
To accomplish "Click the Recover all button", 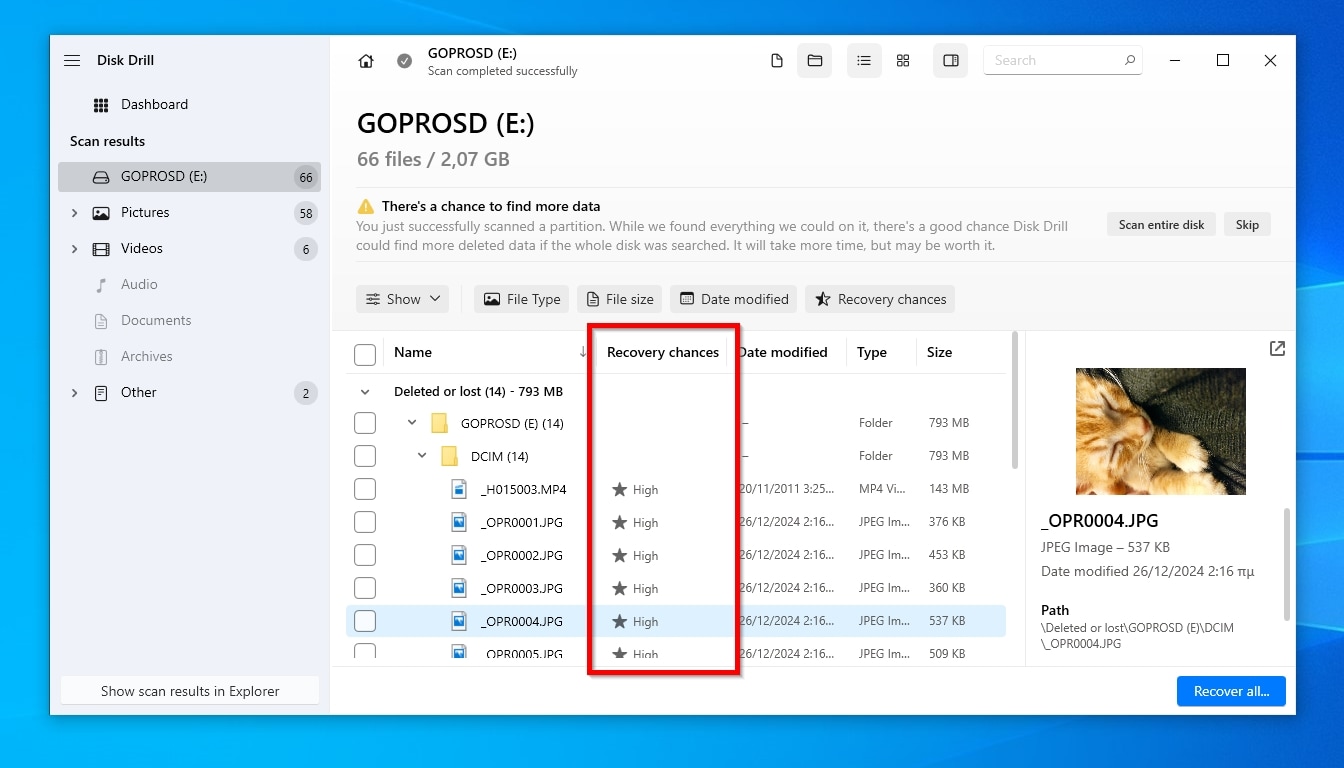I will 1231,691.
